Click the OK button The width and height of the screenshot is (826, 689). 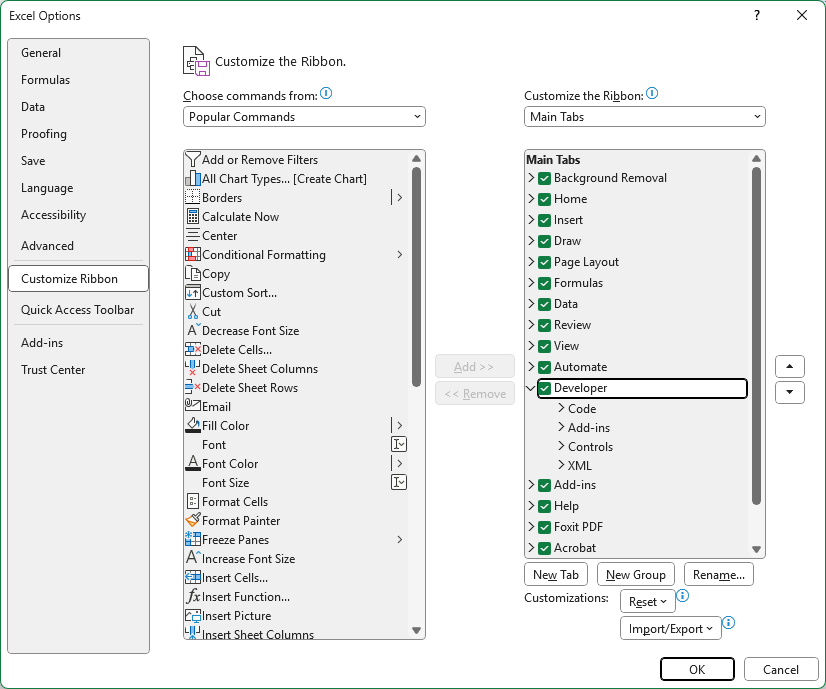pyautogui.click(x=697, y=669)
